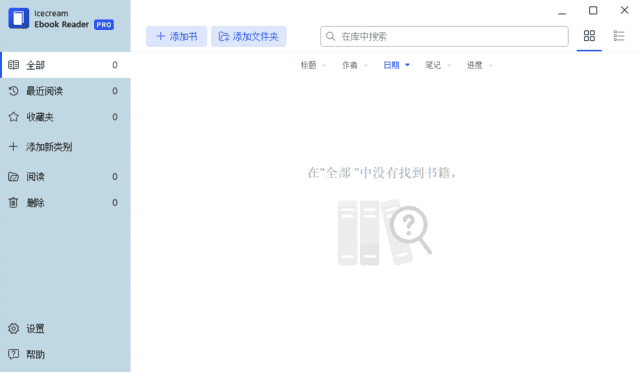Sort books by 进度 (Progress)

(475, 65)
